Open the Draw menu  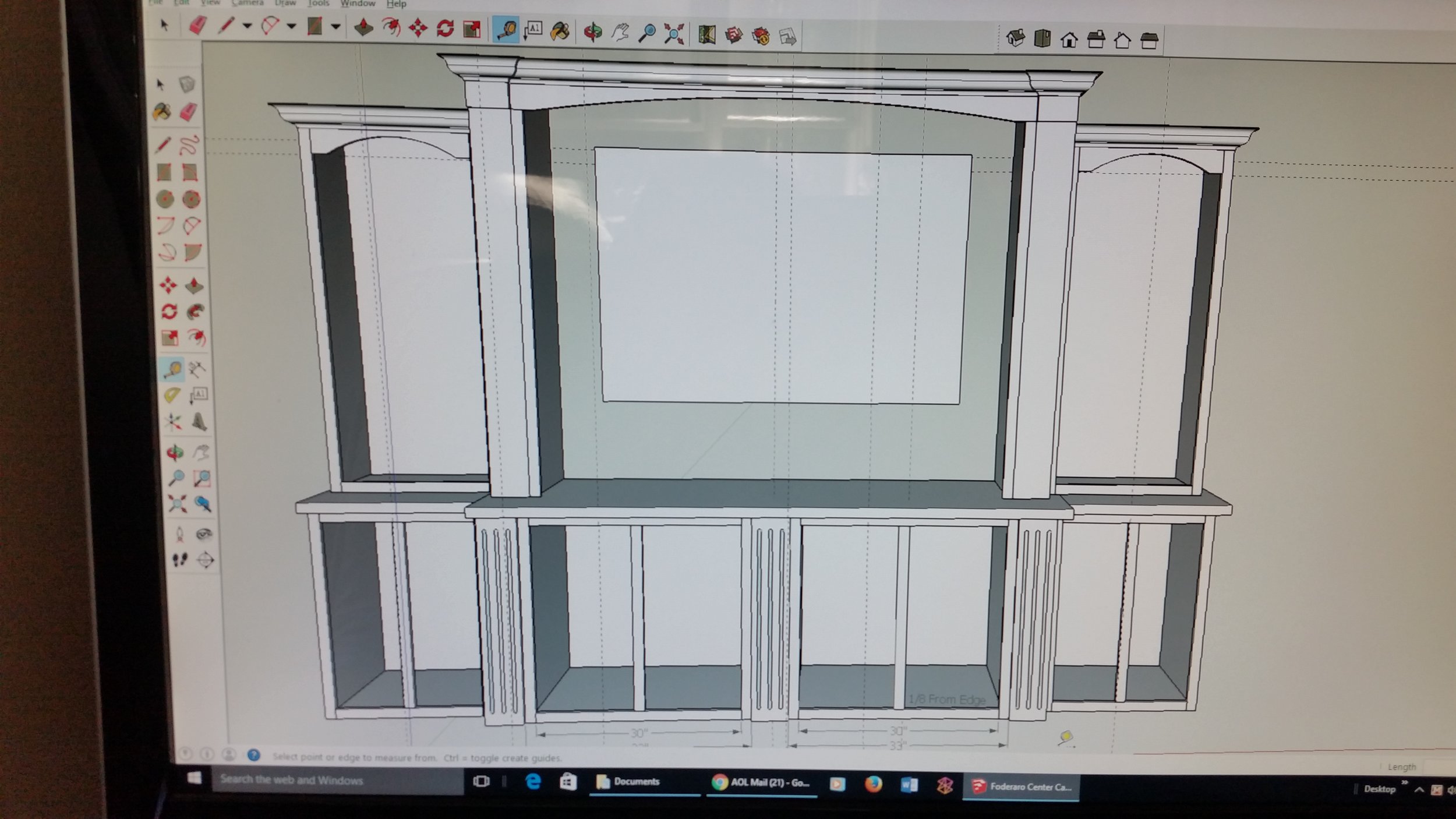[285, 3]
